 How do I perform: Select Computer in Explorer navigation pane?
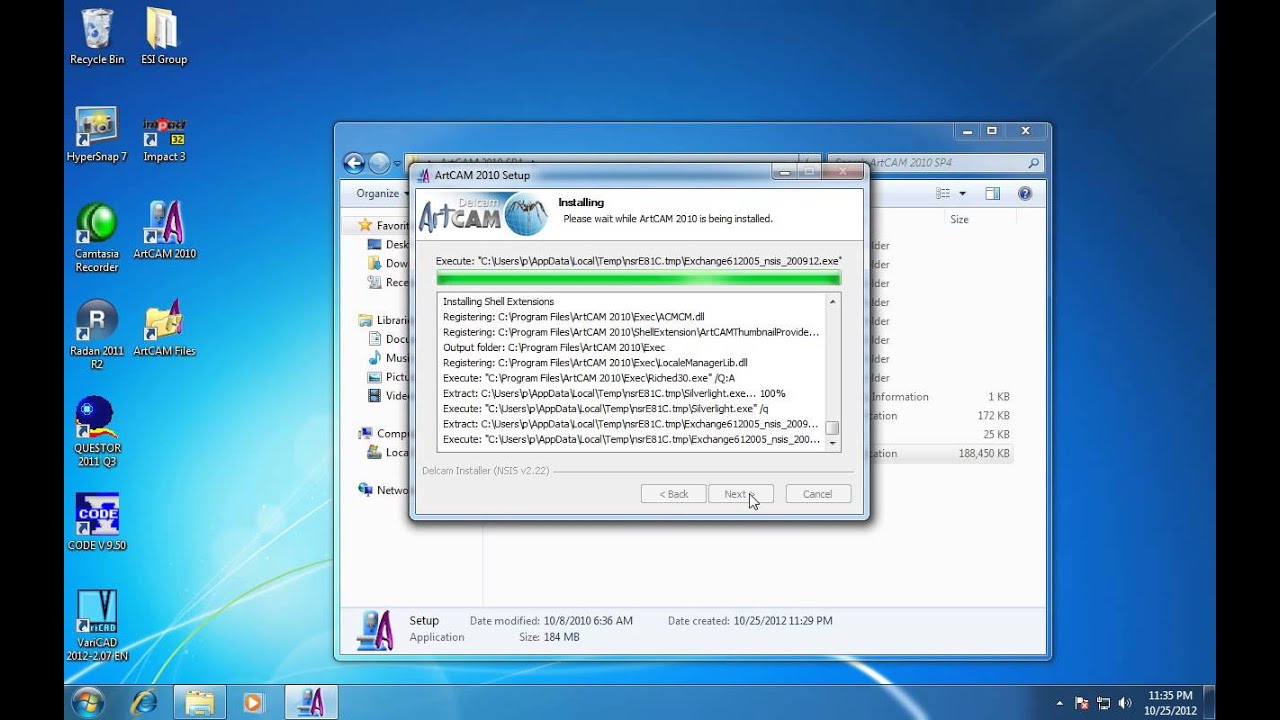(384, 433)
